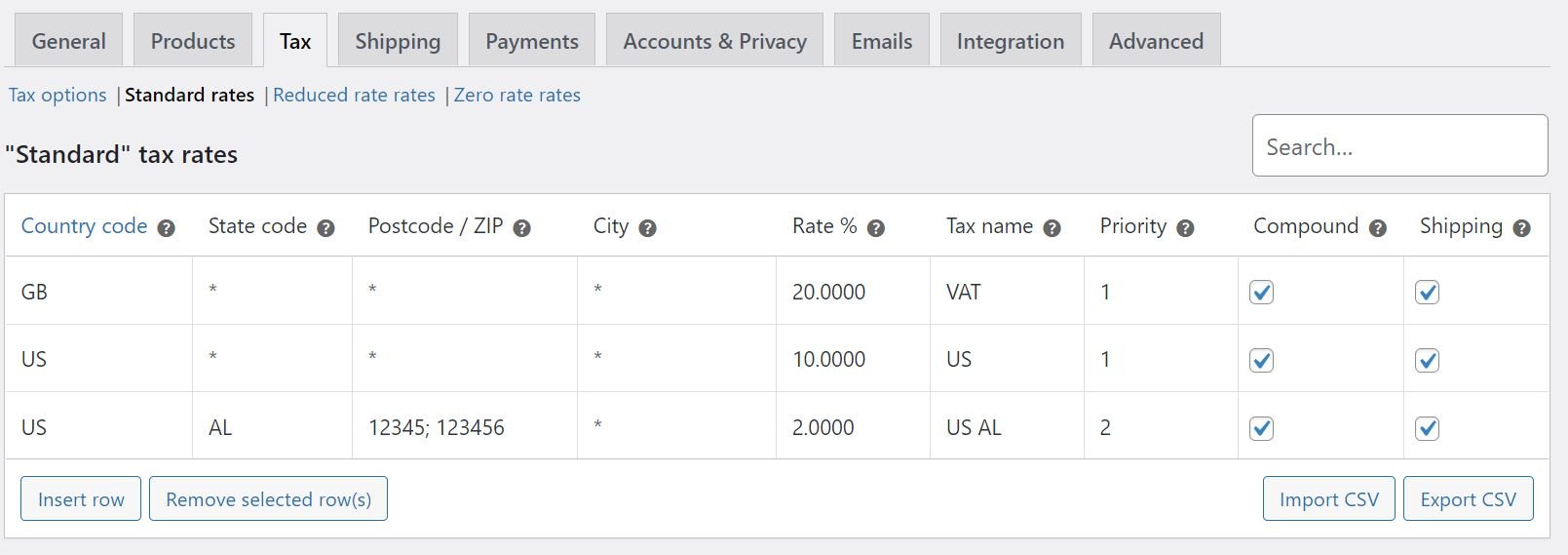The width and height of the screenshot is (1568, 555).
Task: Toggle Shipping checkbox for US AL row
Action: [1428, 428]
